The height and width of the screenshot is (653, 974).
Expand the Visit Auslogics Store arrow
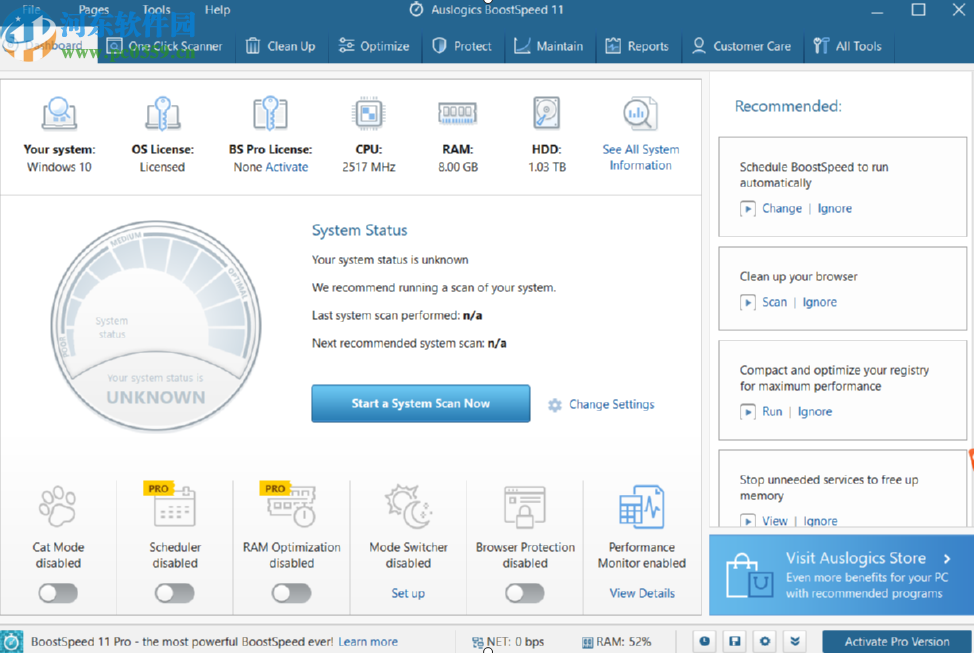[x=947, y=558]
